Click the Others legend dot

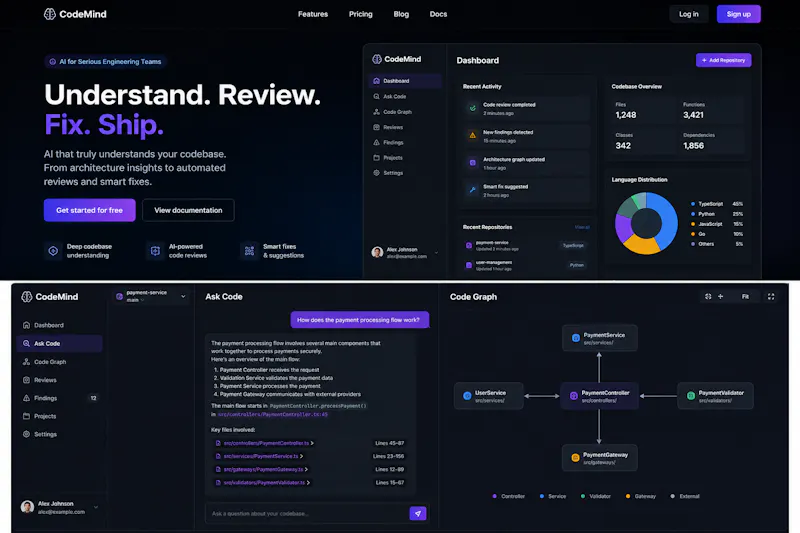(x=693, y=244)
